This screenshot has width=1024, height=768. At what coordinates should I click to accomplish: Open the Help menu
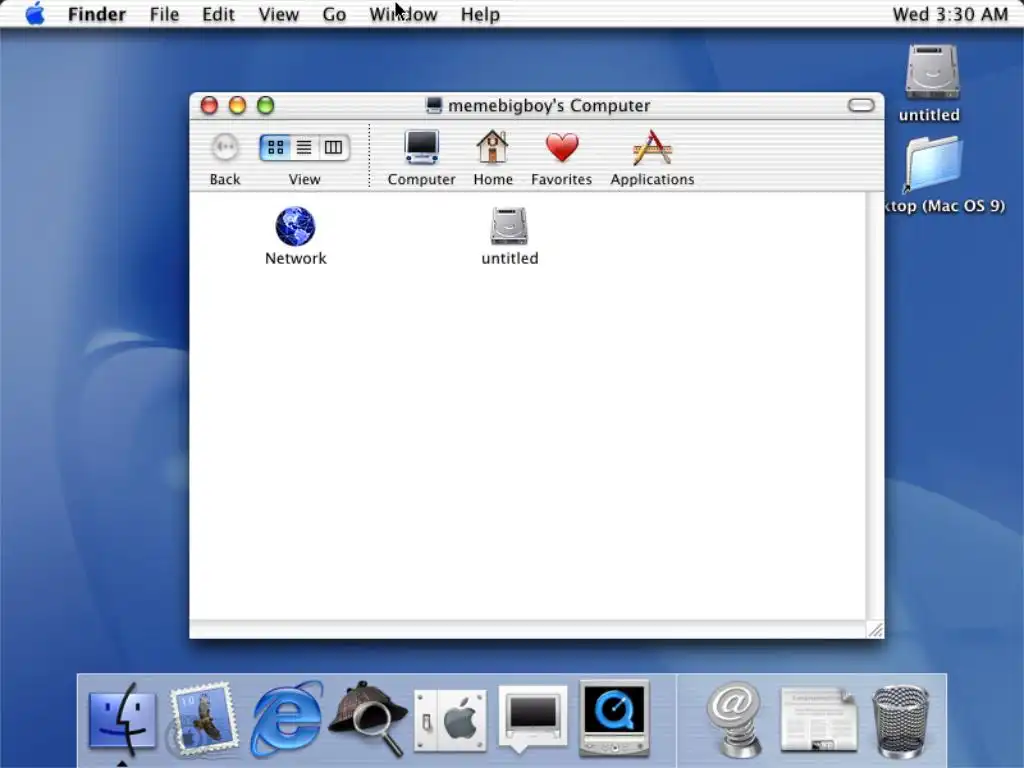tap(480, 14)
